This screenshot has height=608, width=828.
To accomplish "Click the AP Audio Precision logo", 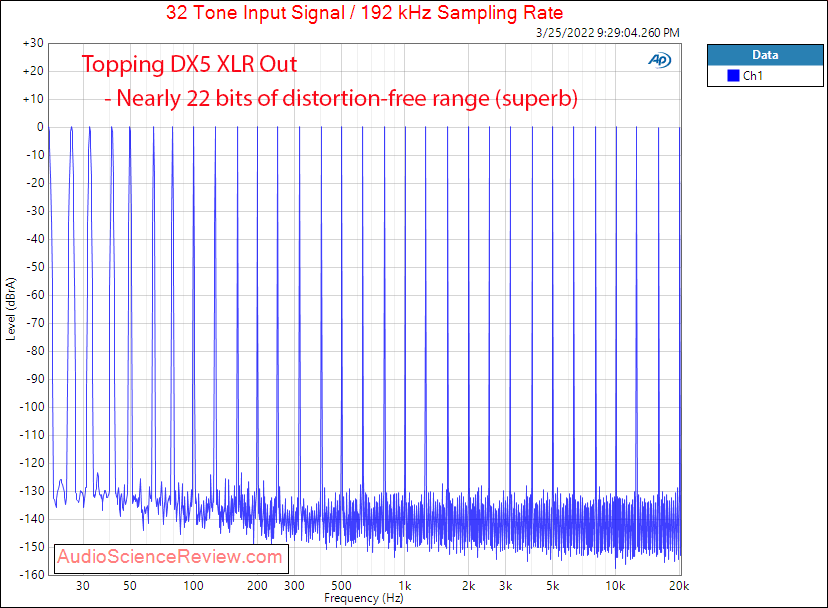I will tap(660, 60).
